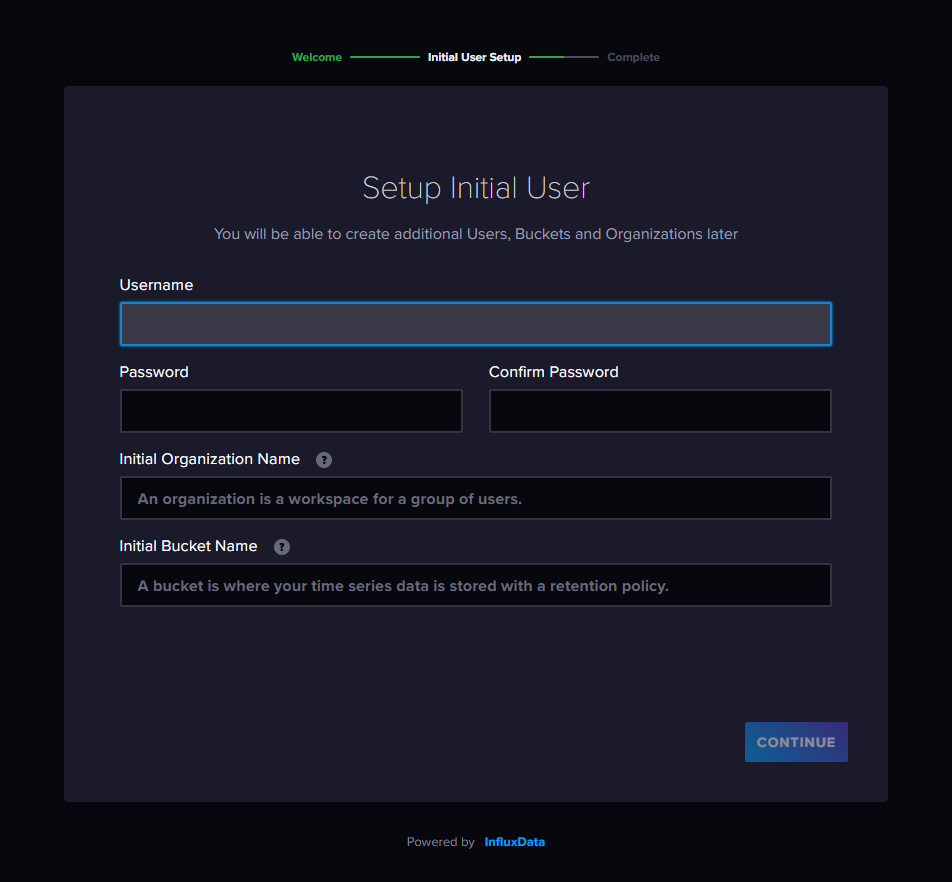Select the Confirm Password field
Viewport: 952px width, 882px height.
pyautogui.click(x=660, y=411)
